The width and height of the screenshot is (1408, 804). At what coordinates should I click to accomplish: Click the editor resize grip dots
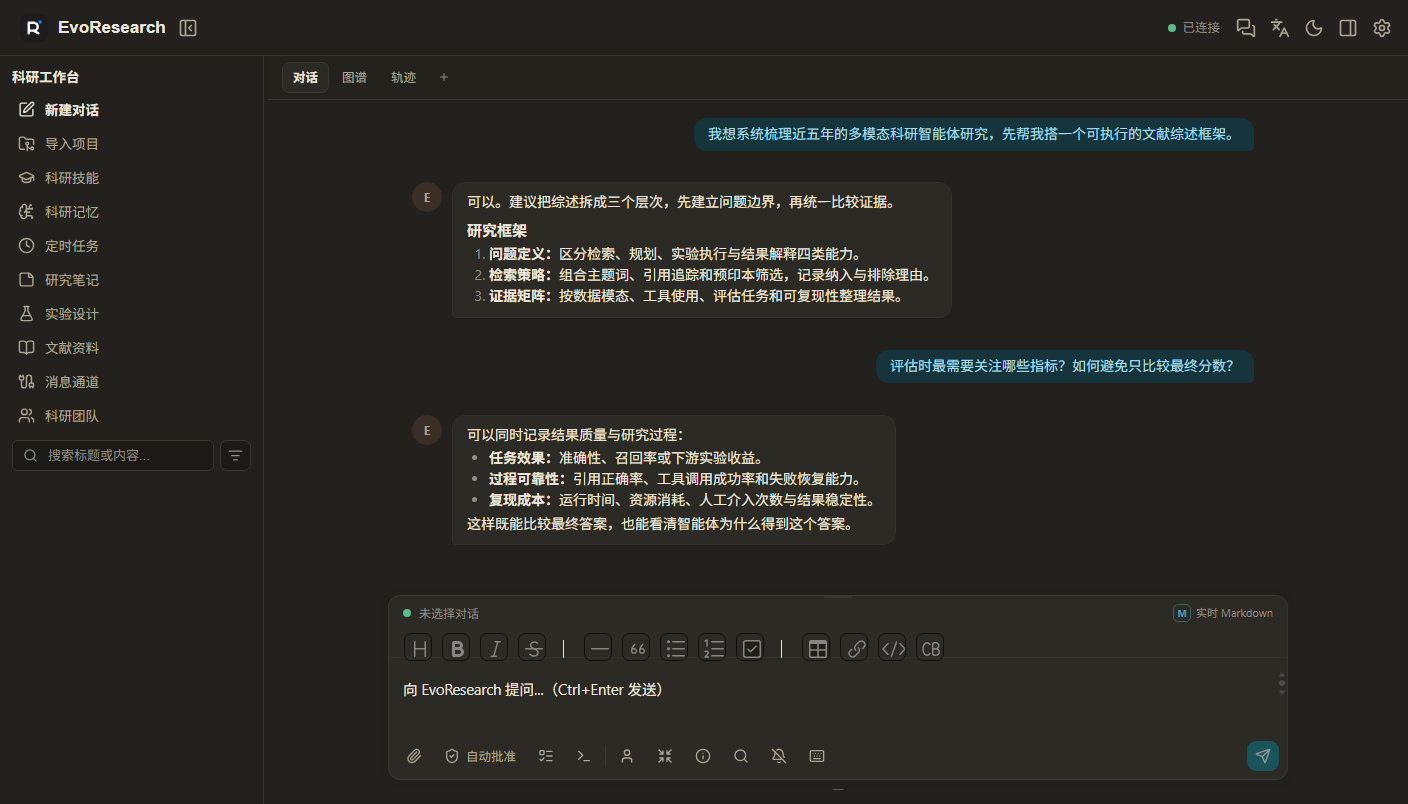(x=1281, y=684)
